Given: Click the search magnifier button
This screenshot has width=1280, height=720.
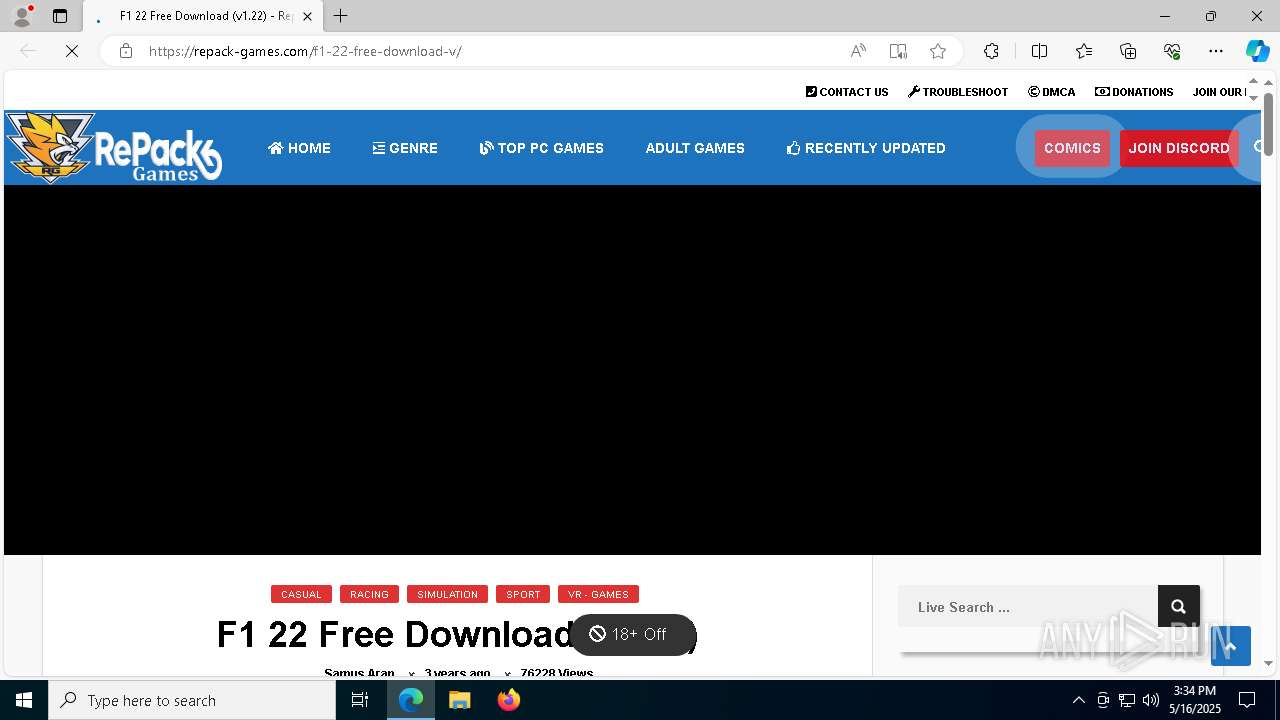Looking at the screenshot, I should pyautogui.click(x=1178, y=607).
